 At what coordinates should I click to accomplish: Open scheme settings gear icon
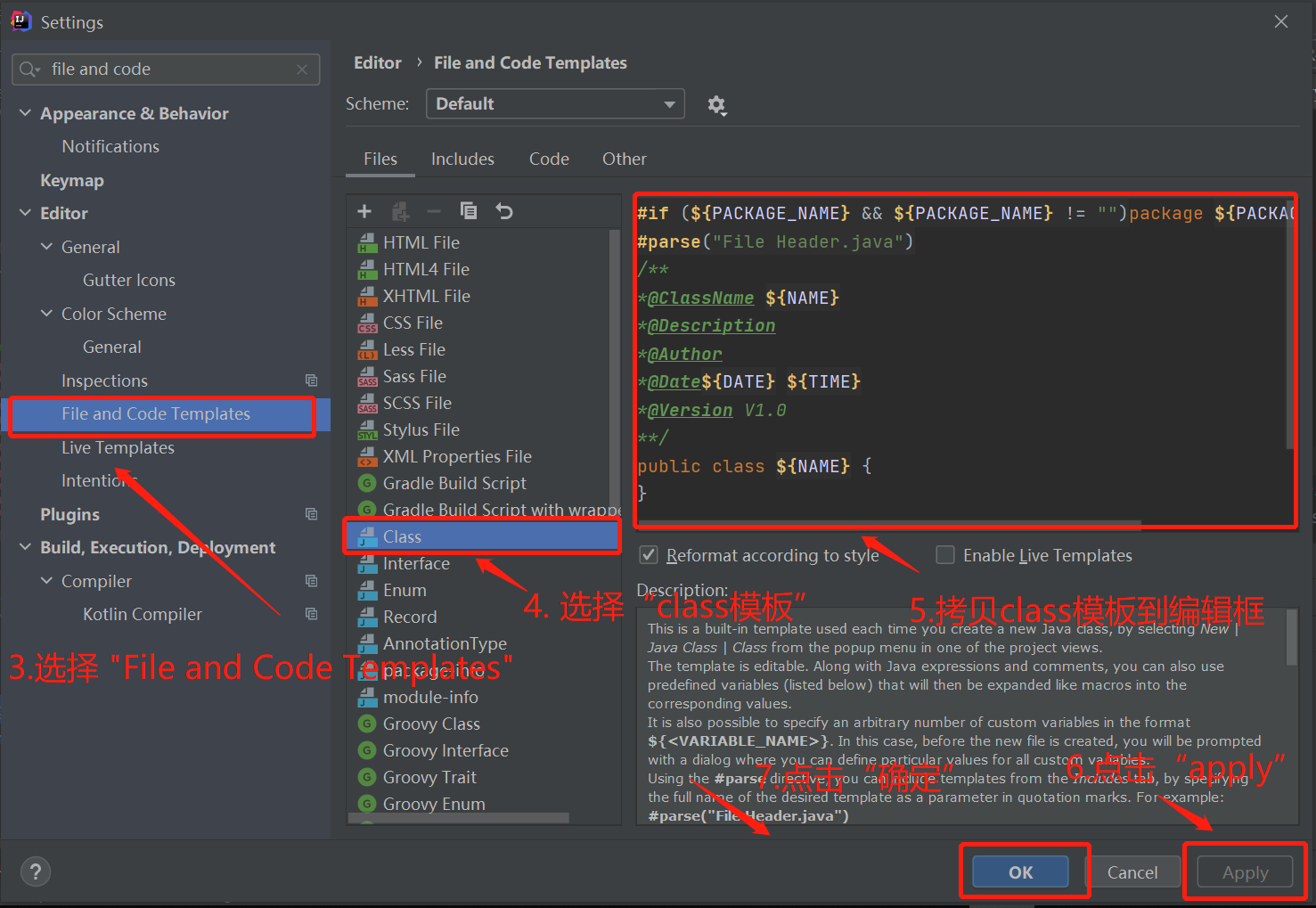point(716,105)
